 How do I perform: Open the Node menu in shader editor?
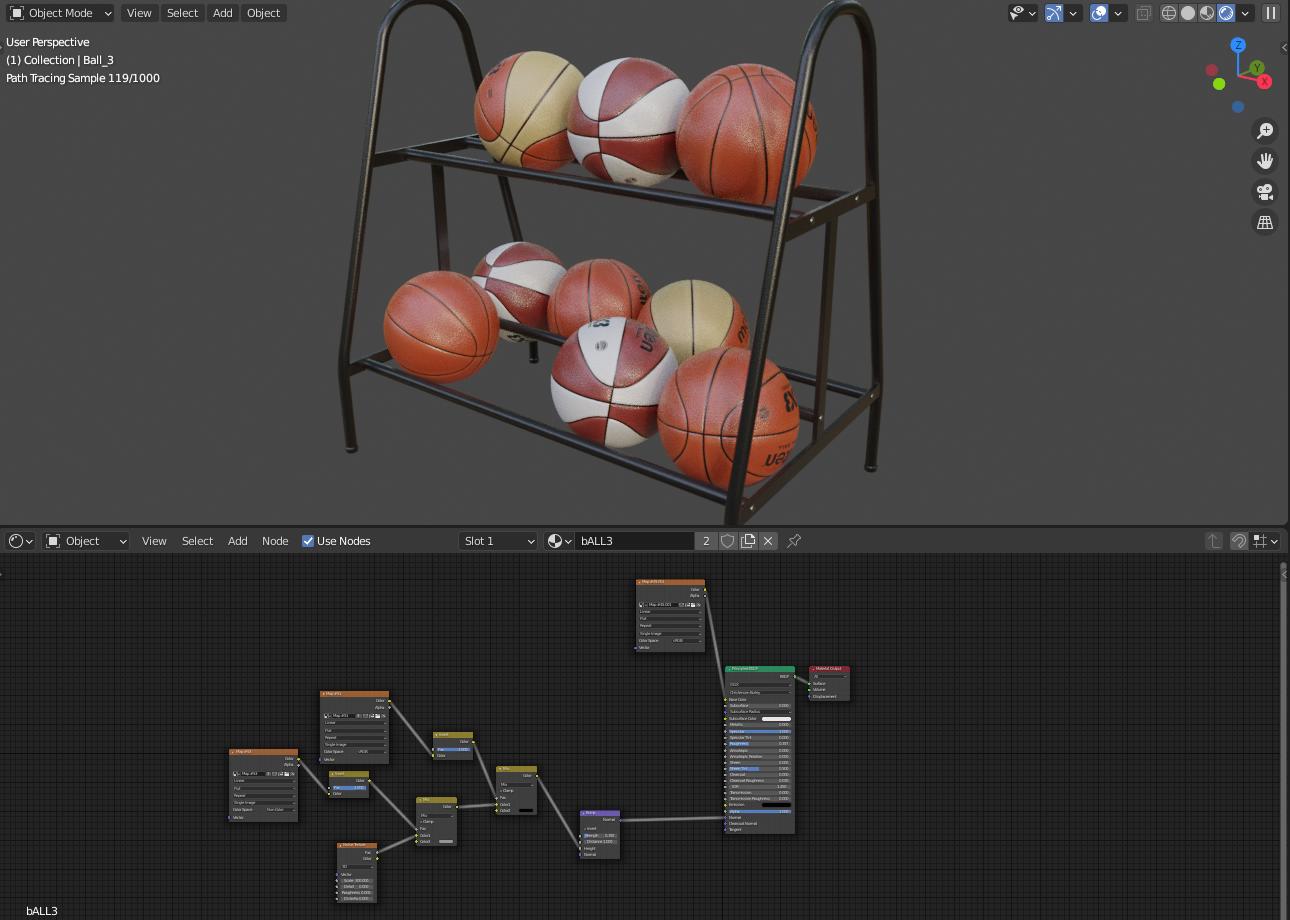click(275, 541)
